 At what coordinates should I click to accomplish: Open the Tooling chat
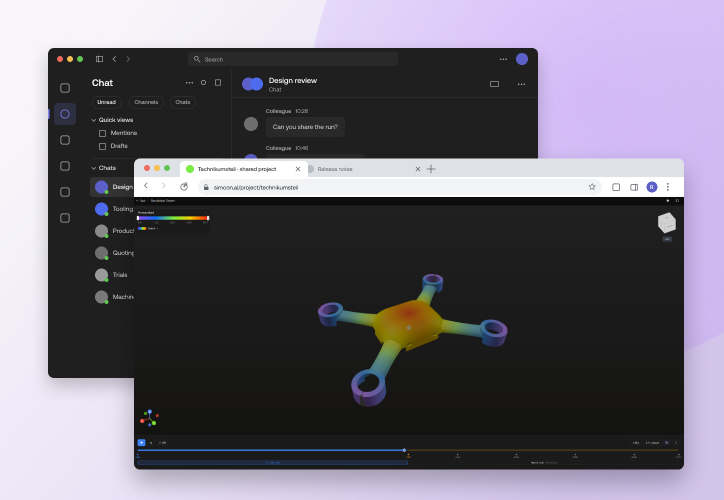[x=113, y=209]
